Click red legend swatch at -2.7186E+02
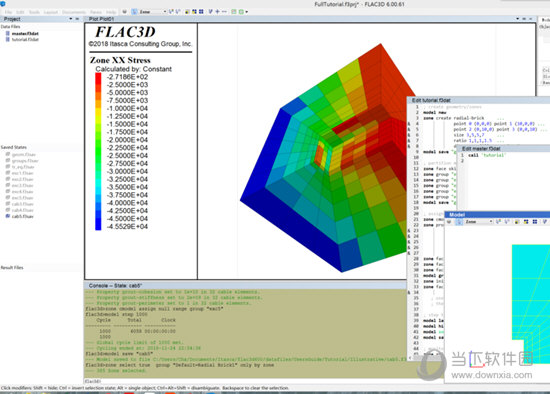Image resolution: width=550 pixels, height=394 pixels. [x=98, y=77]
